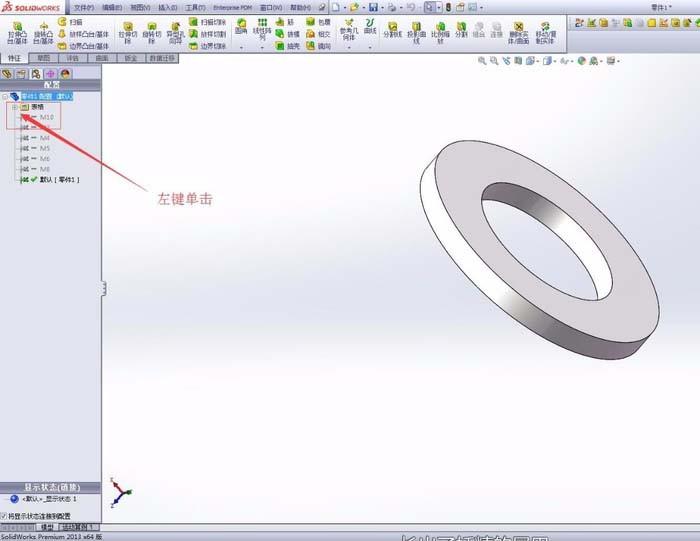Open the Hole Wizard (异型孔向导) tool
This screenshot has width=700, height=541.
point(175,33)
